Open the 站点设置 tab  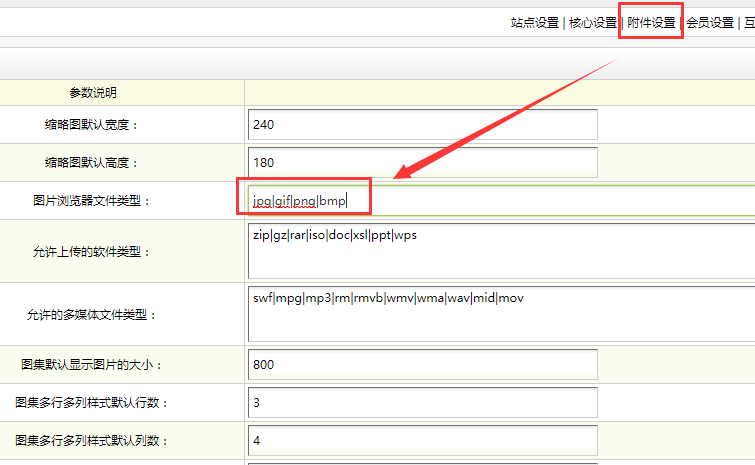click(534, 23)
